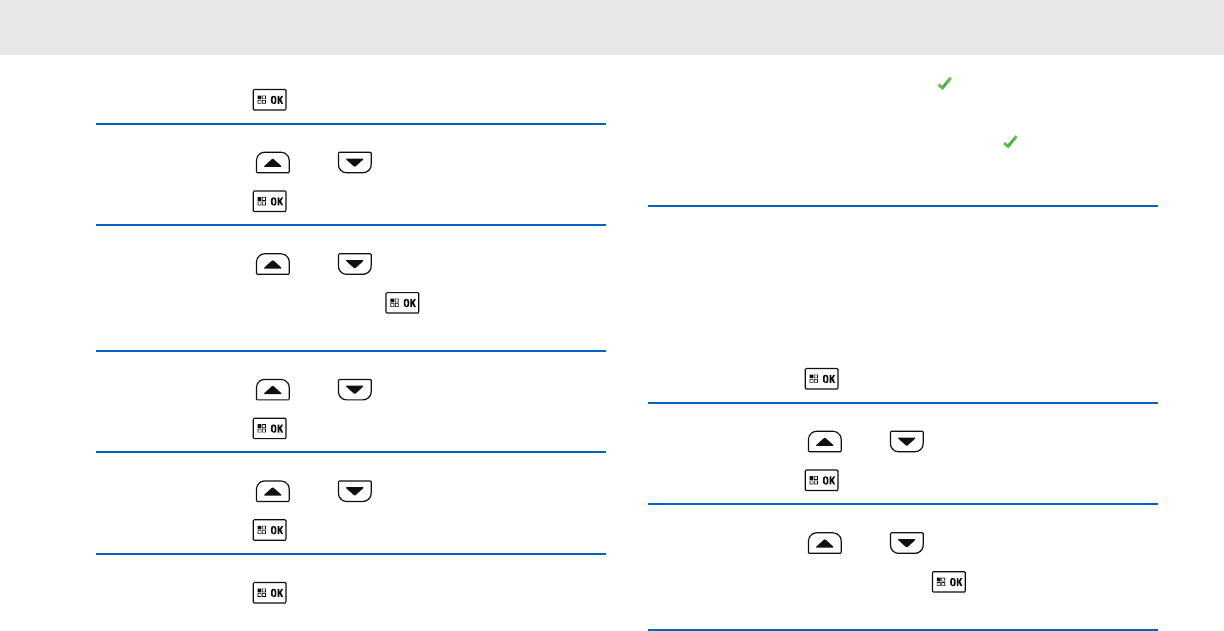Click the indented OK key icon in left column
The width and height of the screenshot is (1224, 631).
[x=403, y=302]
